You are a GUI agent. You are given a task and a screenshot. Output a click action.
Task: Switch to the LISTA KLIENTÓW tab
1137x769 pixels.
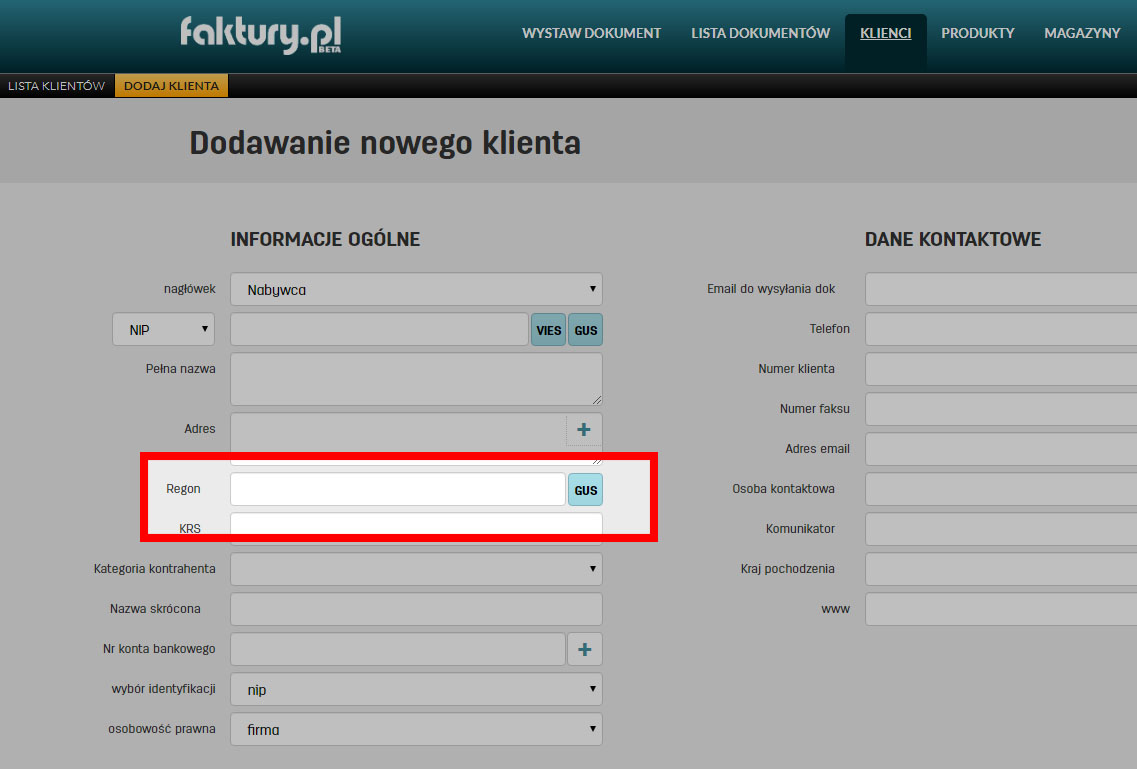56,85
